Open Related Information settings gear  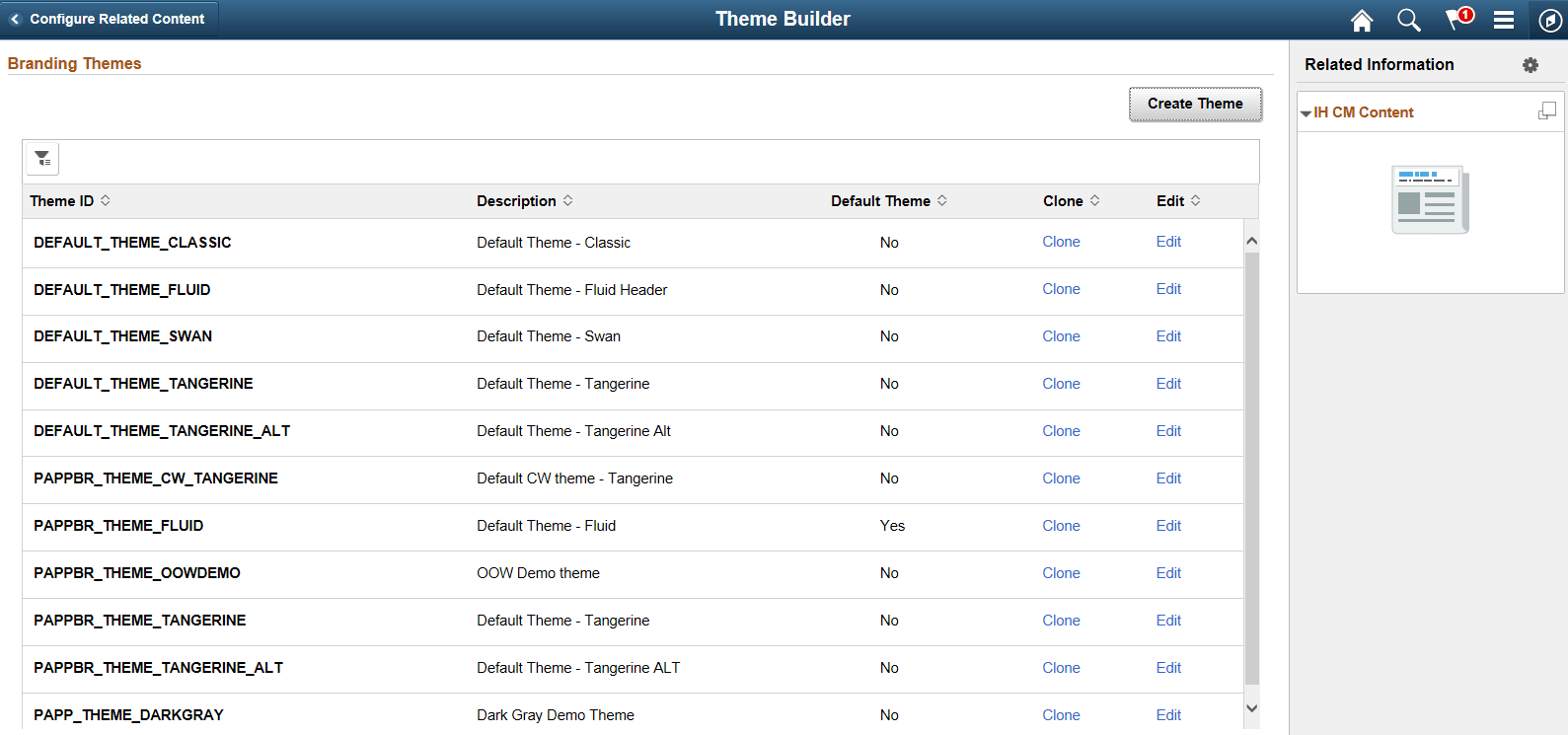pyautogui.click(x=1531, y=65)
